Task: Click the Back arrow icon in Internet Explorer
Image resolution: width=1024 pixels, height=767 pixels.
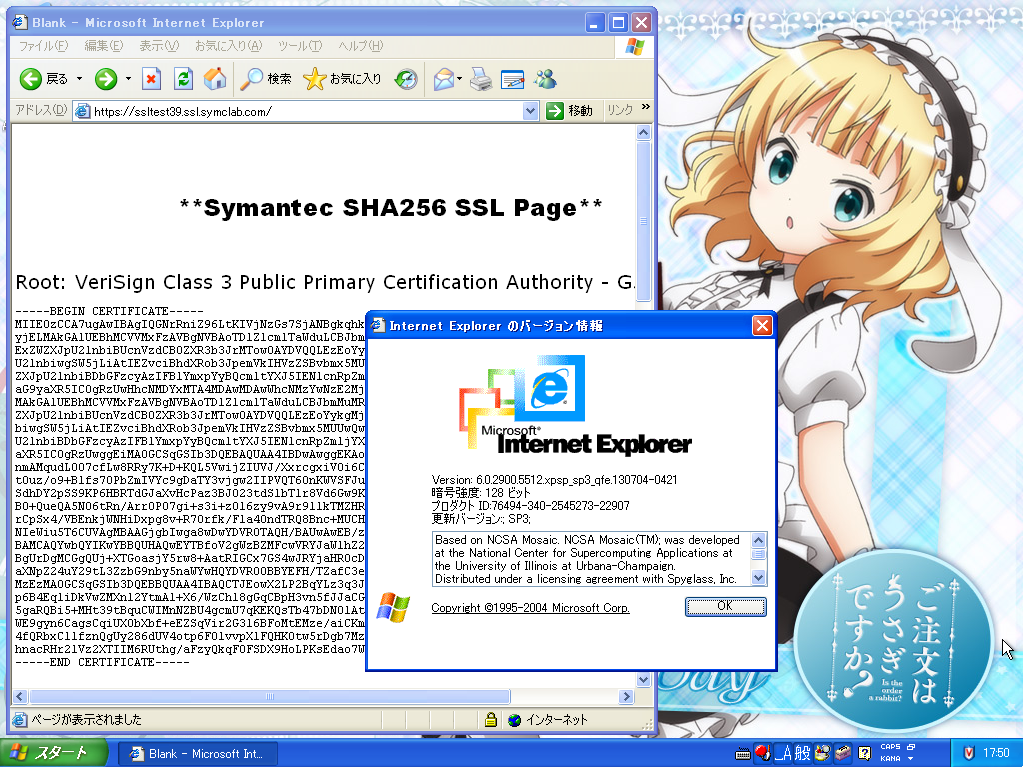Action: [30, 79]
